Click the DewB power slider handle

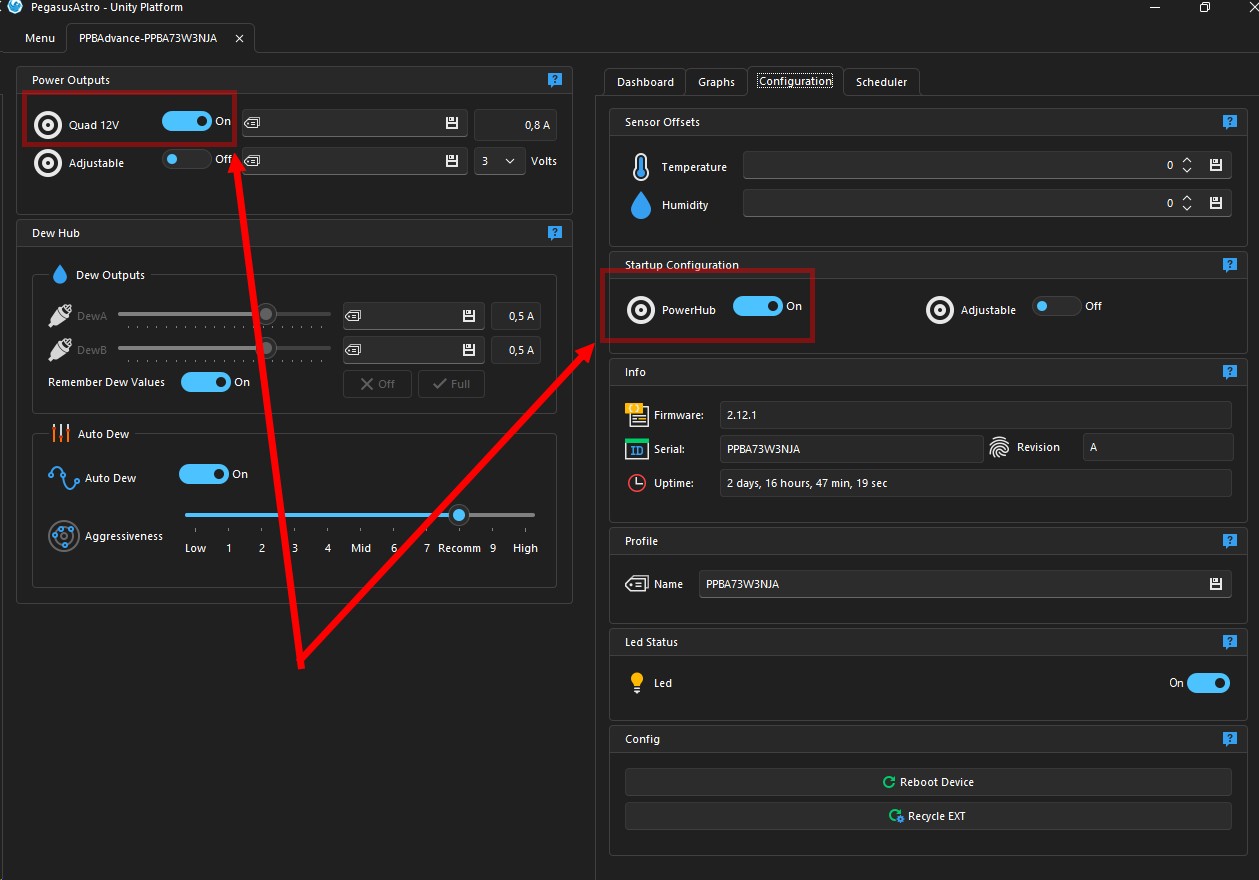point(266,348)
